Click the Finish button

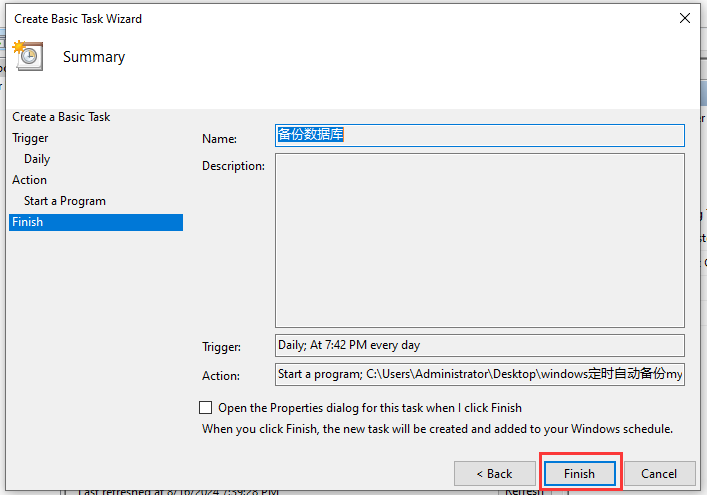tap(579, 473)
